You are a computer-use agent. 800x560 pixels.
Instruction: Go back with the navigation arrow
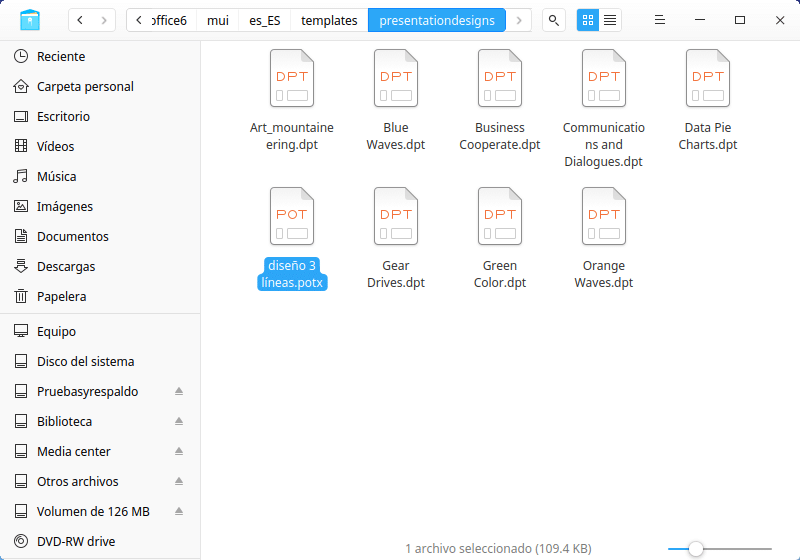coord(80,20)
